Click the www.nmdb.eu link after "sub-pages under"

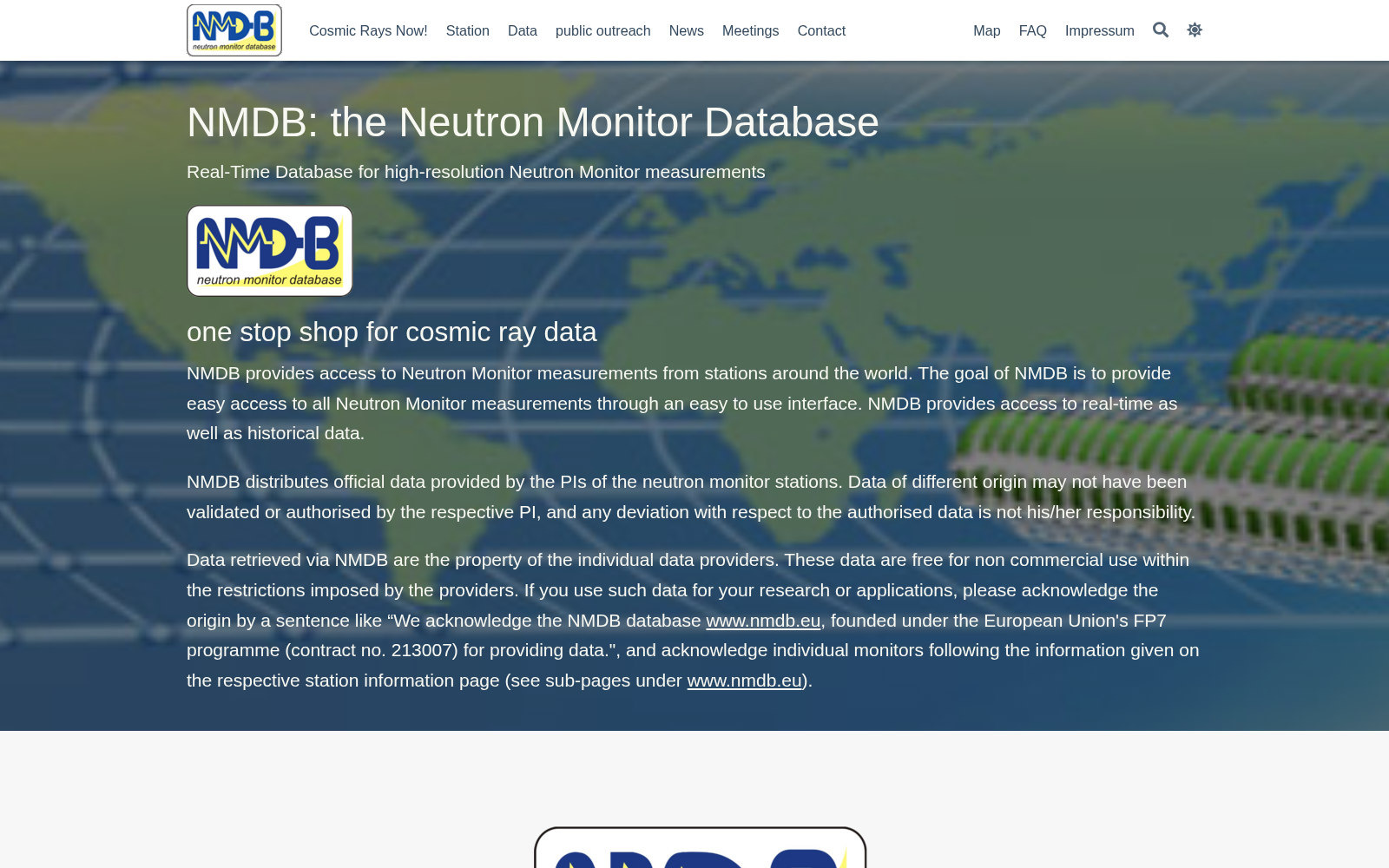coord(744,681)
